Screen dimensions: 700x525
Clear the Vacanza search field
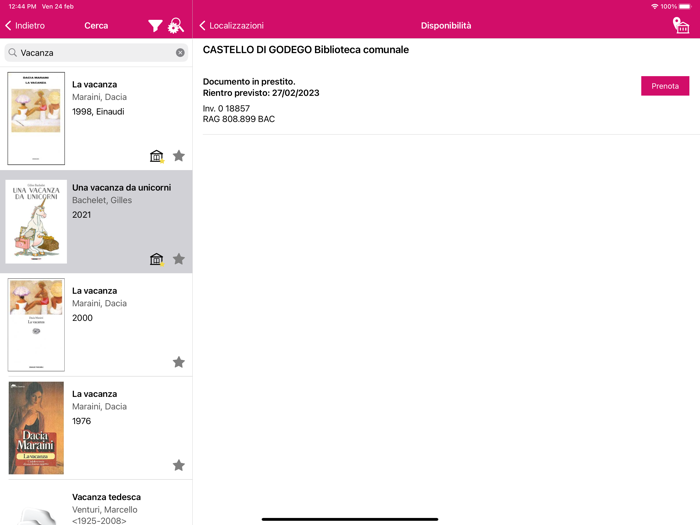click(x=180, y=53)
